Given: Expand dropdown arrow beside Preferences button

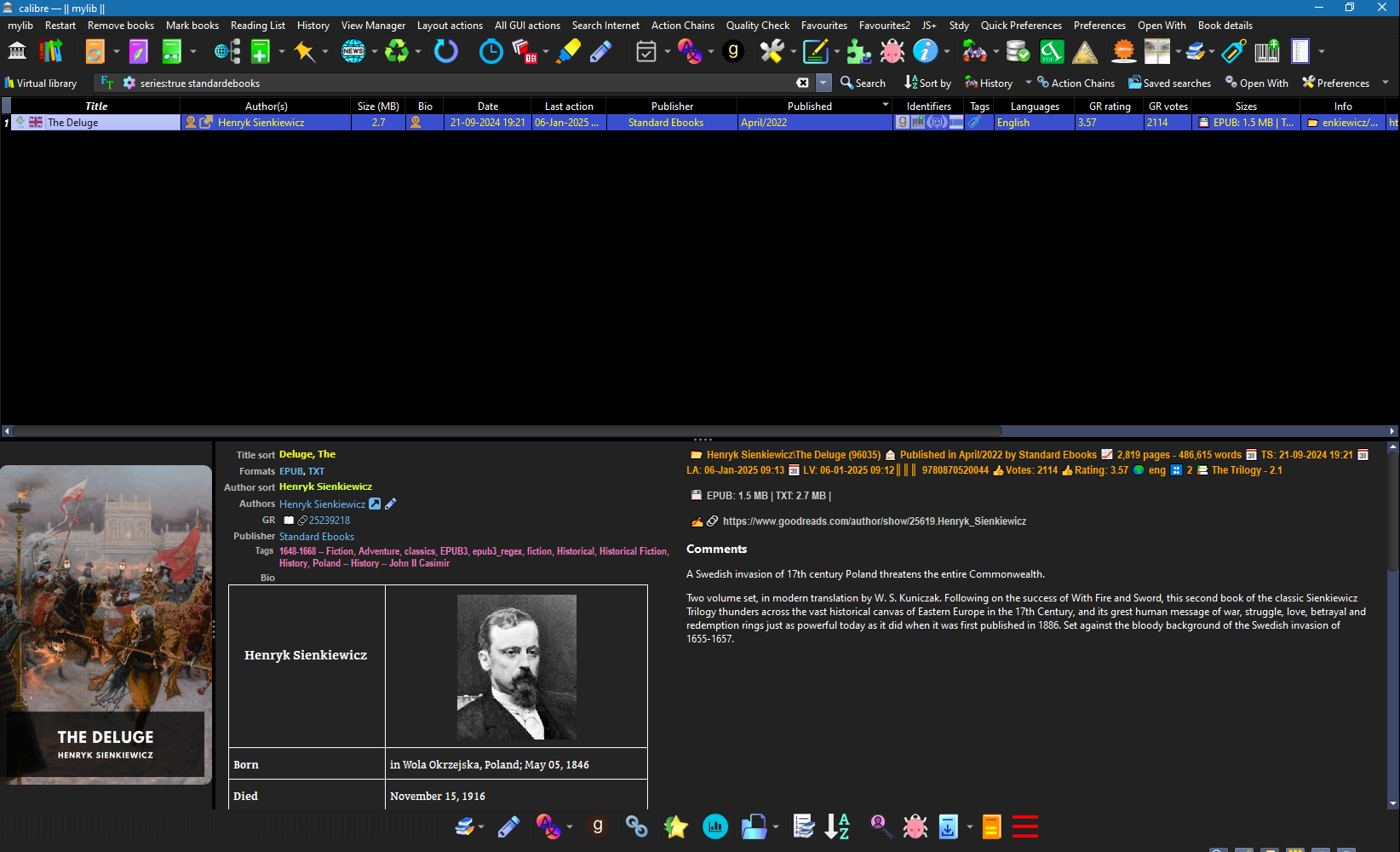Looking at the screenshot, I should point(1386,83).
